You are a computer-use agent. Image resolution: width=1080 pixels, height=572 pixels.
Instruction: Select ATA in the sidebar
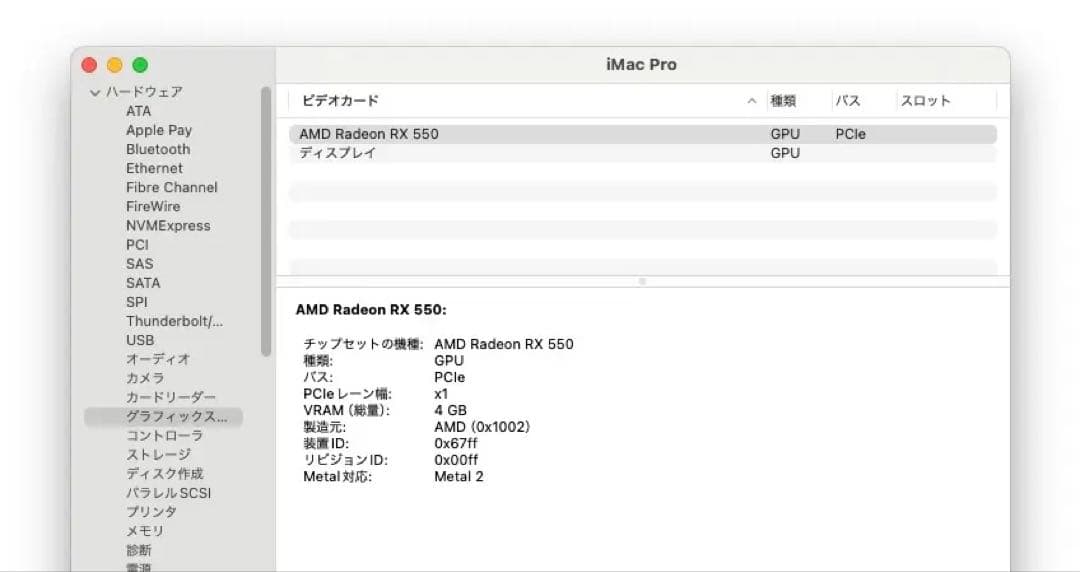(x=138, y=111)
